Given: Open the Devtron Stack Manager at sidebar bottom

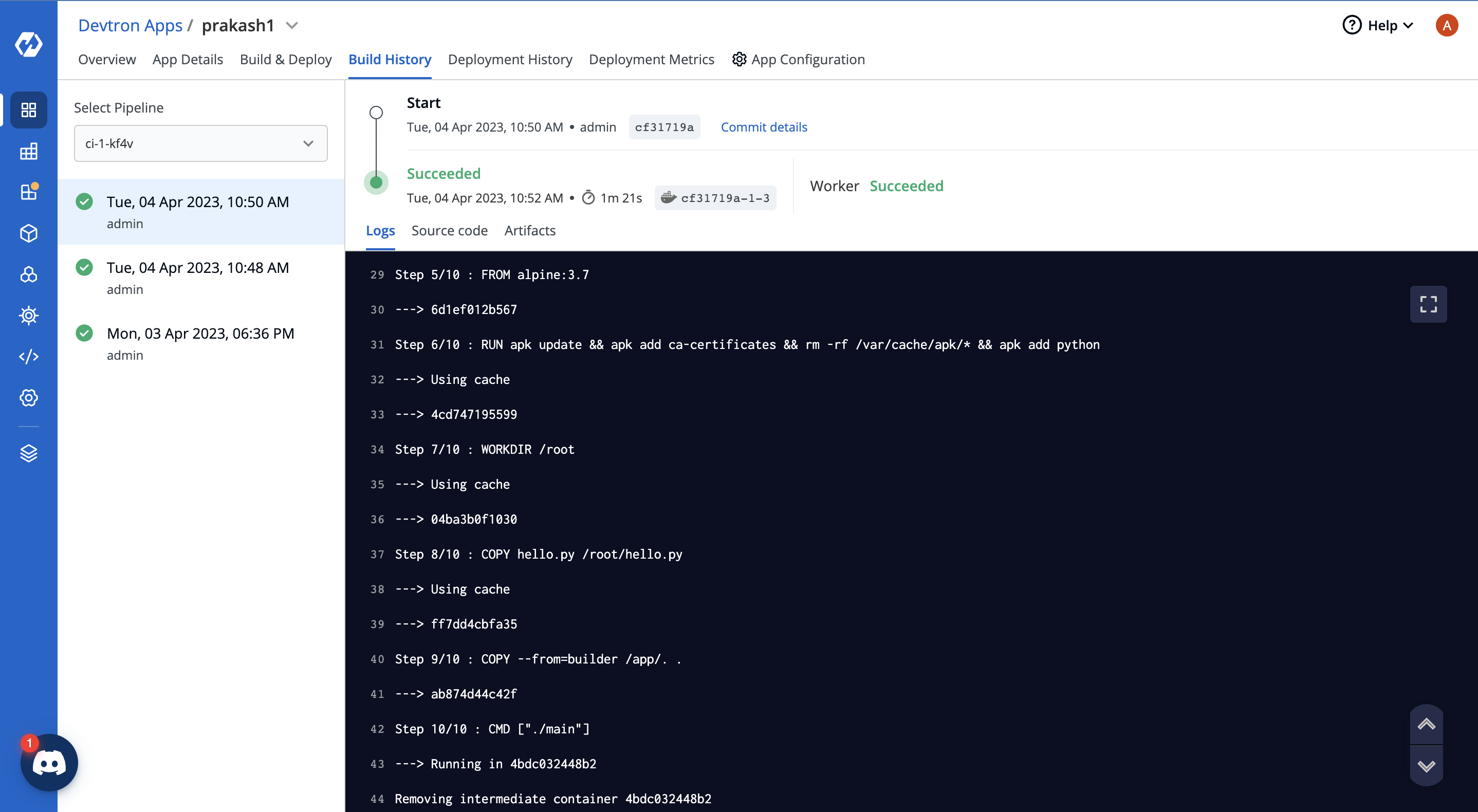Looking at the screenshot, I should (x=29, y=452).
